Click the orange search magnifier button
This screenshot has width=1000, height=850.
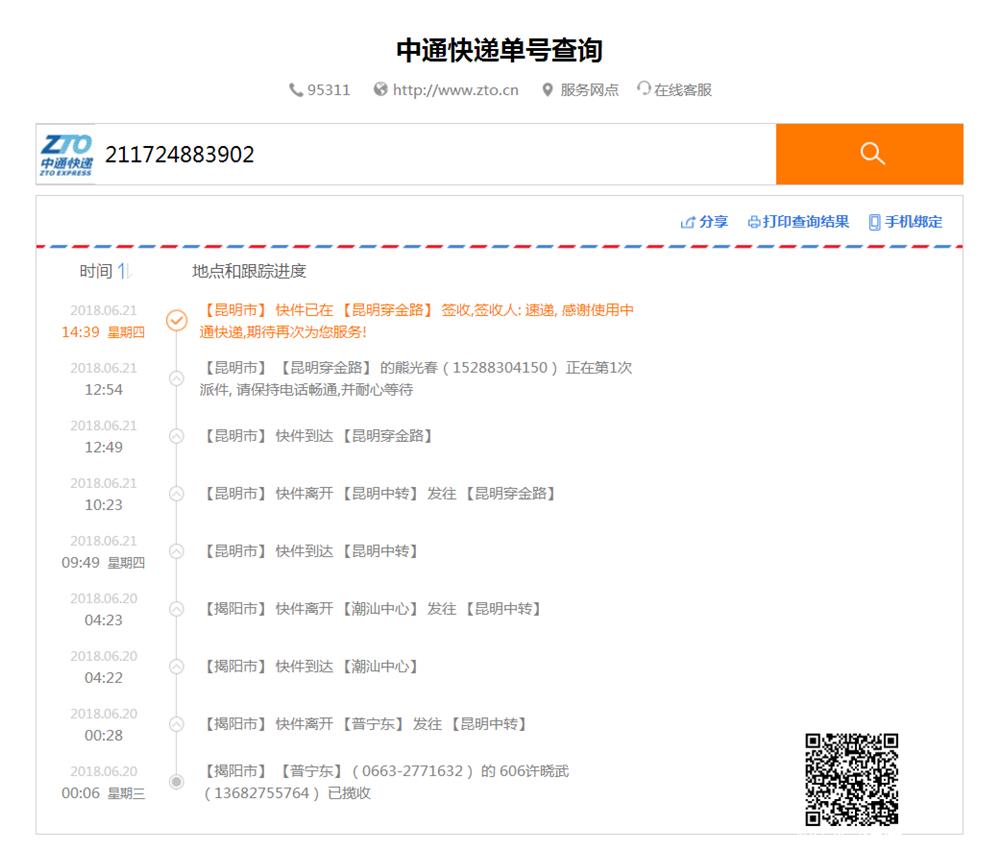(x=869, y=154)
